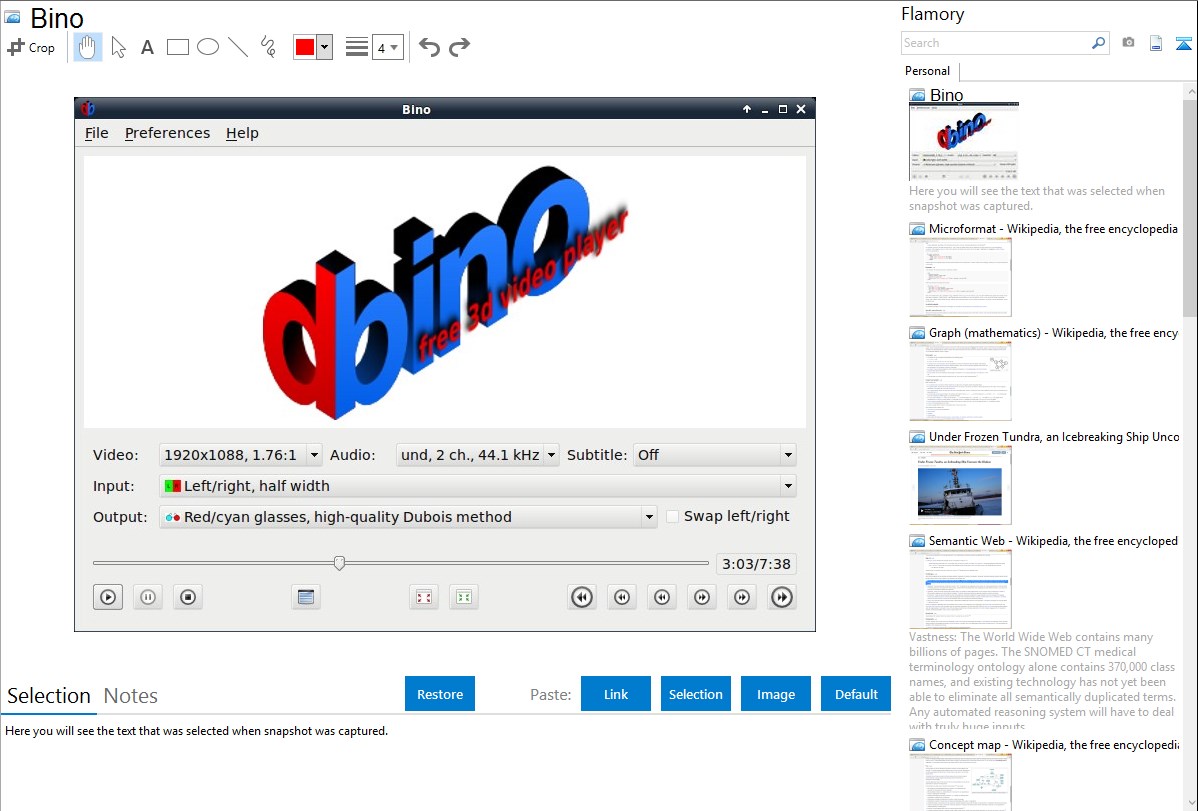The image size is (1198, 811).
Task: Open the Help menu in Bino
Action: [x=242, y=133]
